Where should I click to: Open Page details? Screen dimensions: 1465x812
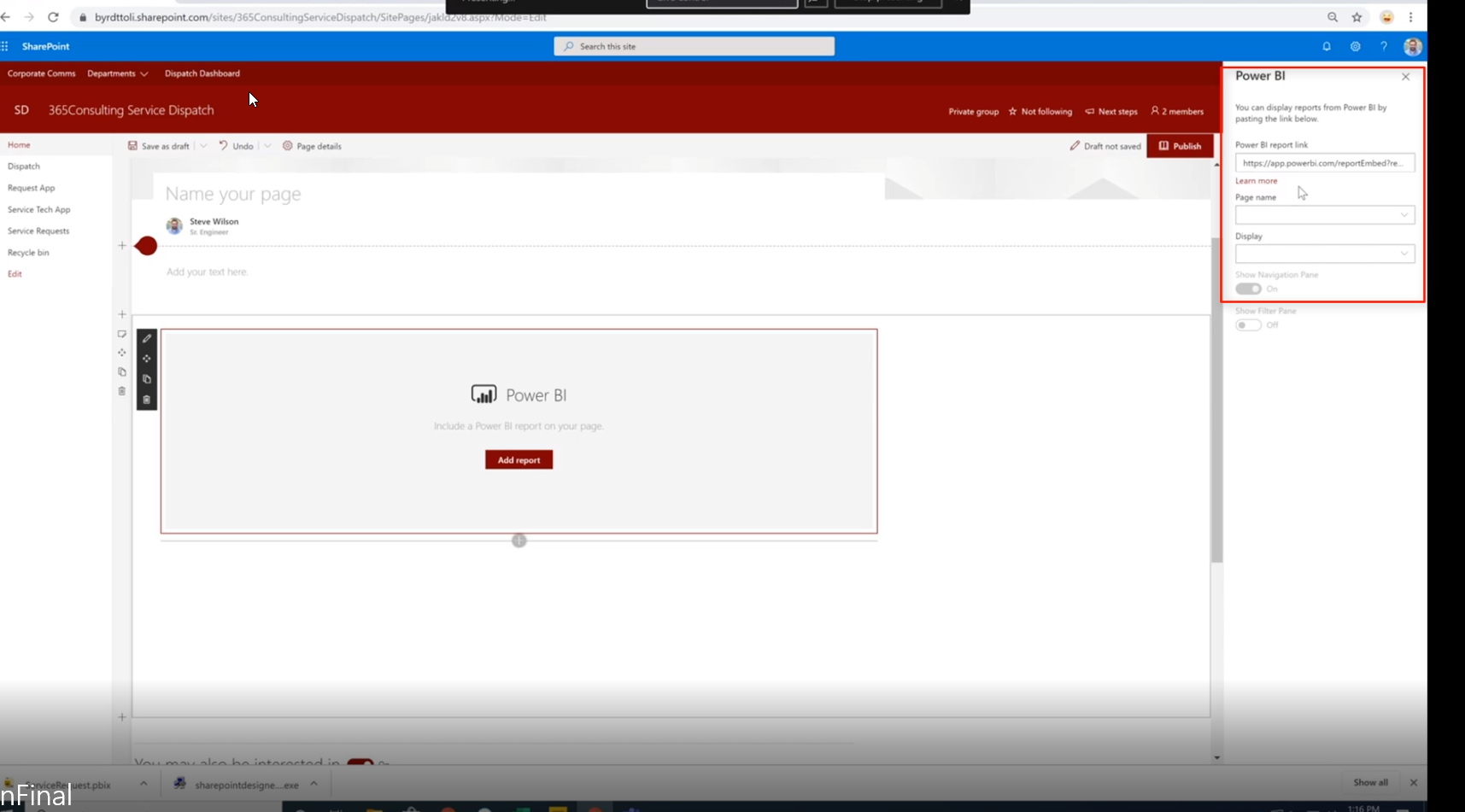pos(312,146)
